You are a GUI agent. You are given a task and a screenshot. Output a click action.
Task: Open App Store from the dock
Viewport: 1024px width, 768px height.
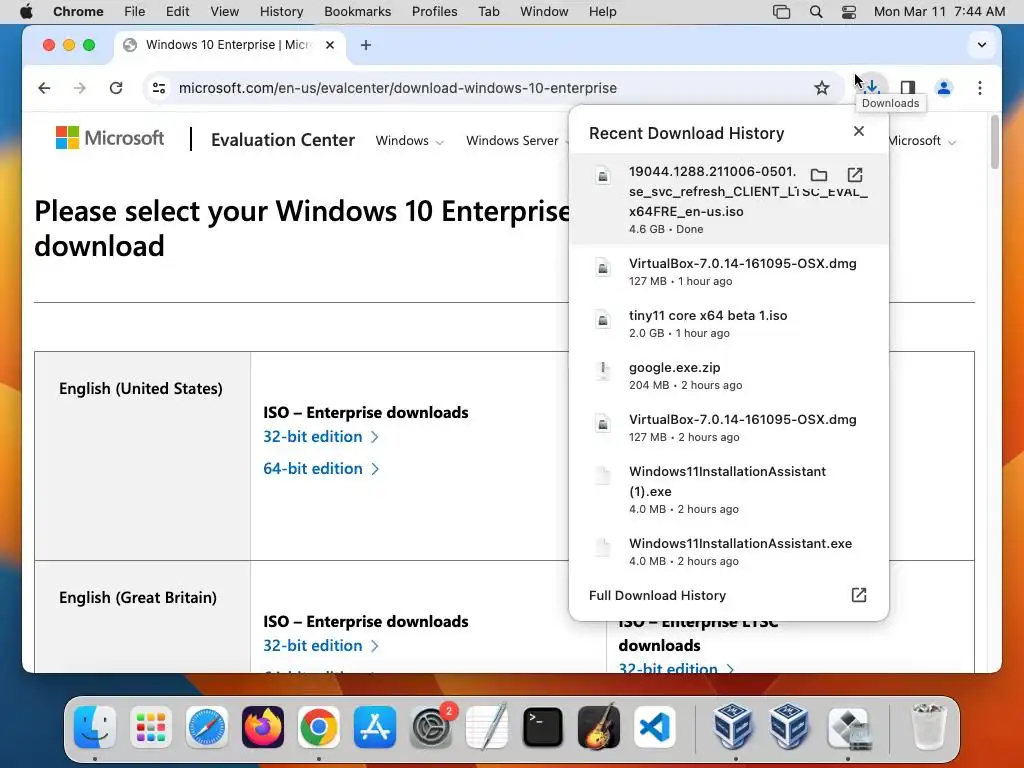[x=375, y=727]
